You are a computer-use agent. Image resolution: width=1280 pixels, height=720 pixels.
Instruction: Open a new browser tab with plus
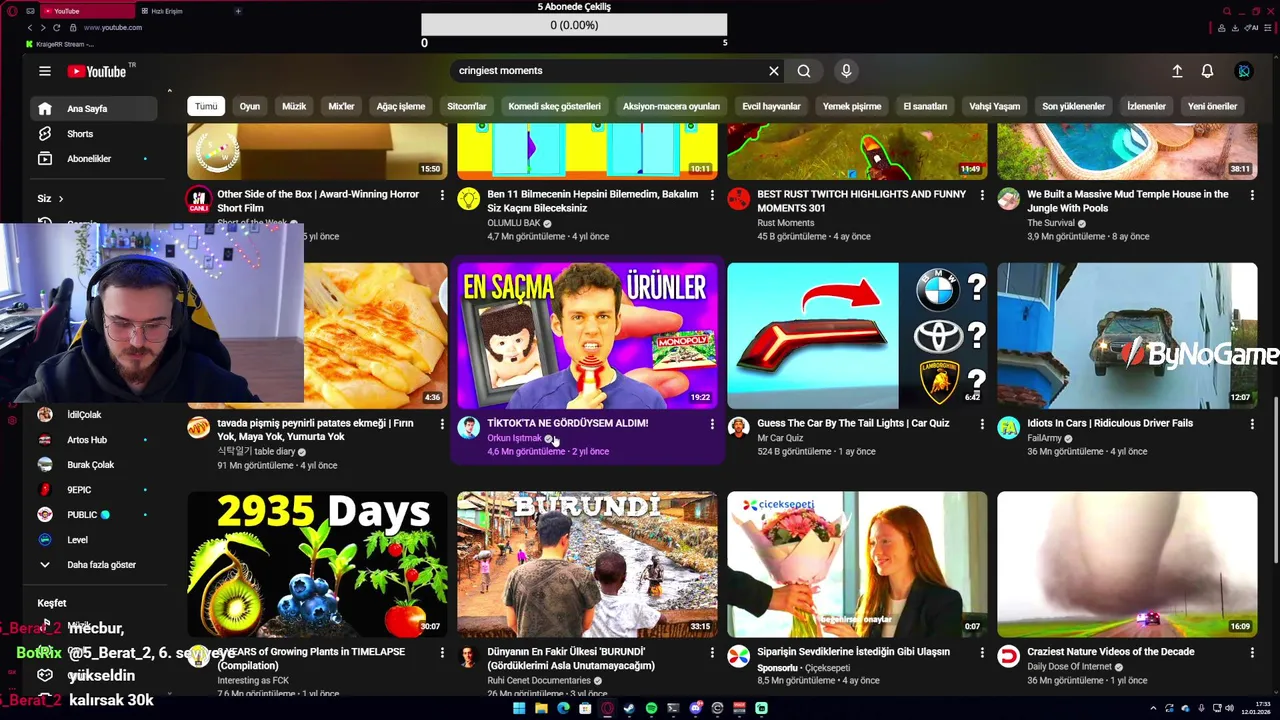[238, 11]
